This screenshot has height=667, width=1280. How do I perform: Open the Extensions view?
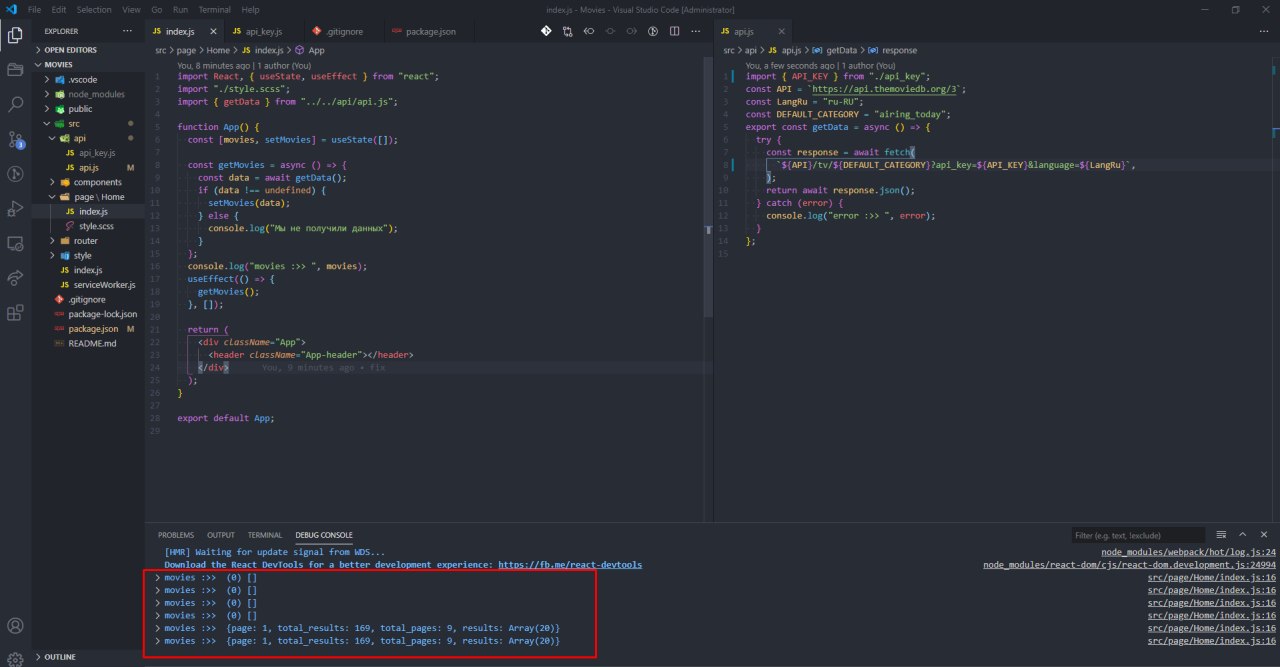coord(15,312)
